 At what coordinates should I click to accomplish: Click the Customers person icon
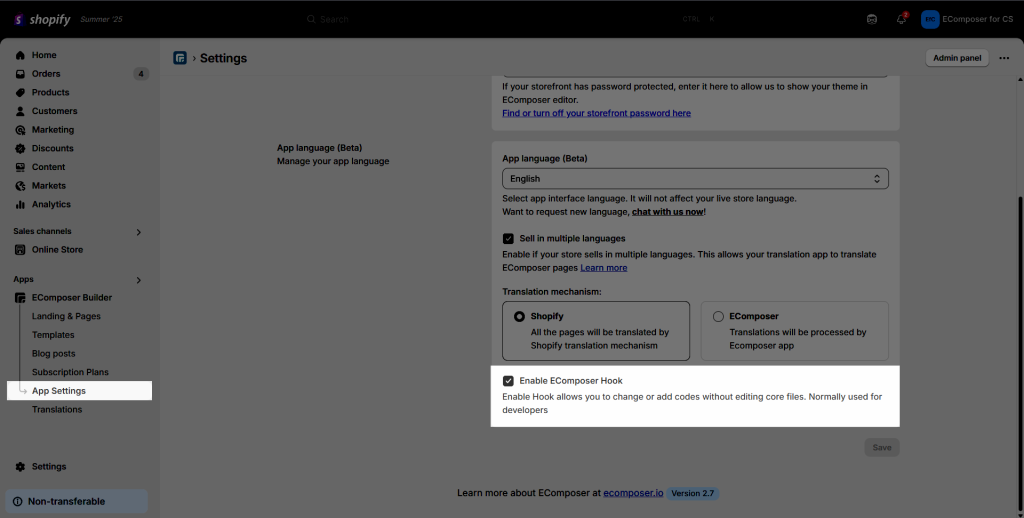point(20,111)
